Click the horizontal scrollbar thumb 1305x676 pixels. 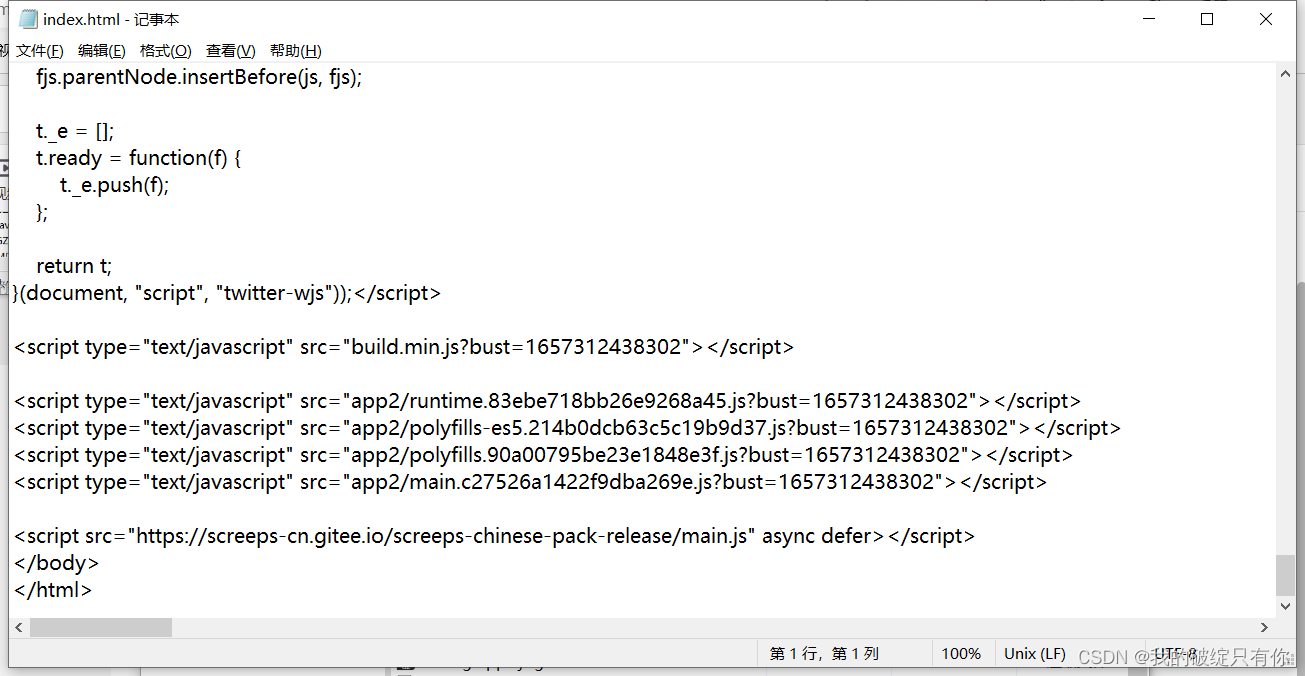(x=100, y=627)
